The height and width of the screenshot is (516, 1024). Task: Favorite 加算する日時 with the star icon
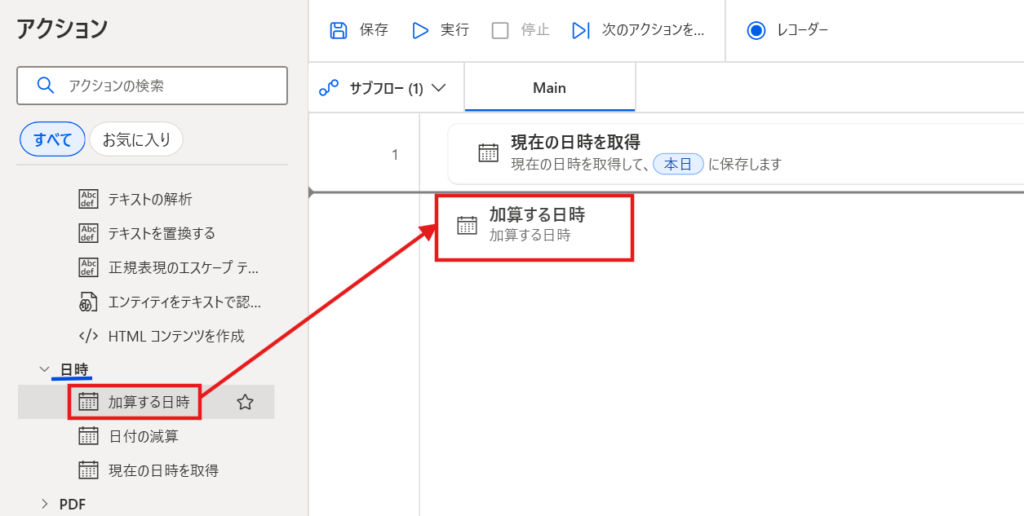coord(245,402)
